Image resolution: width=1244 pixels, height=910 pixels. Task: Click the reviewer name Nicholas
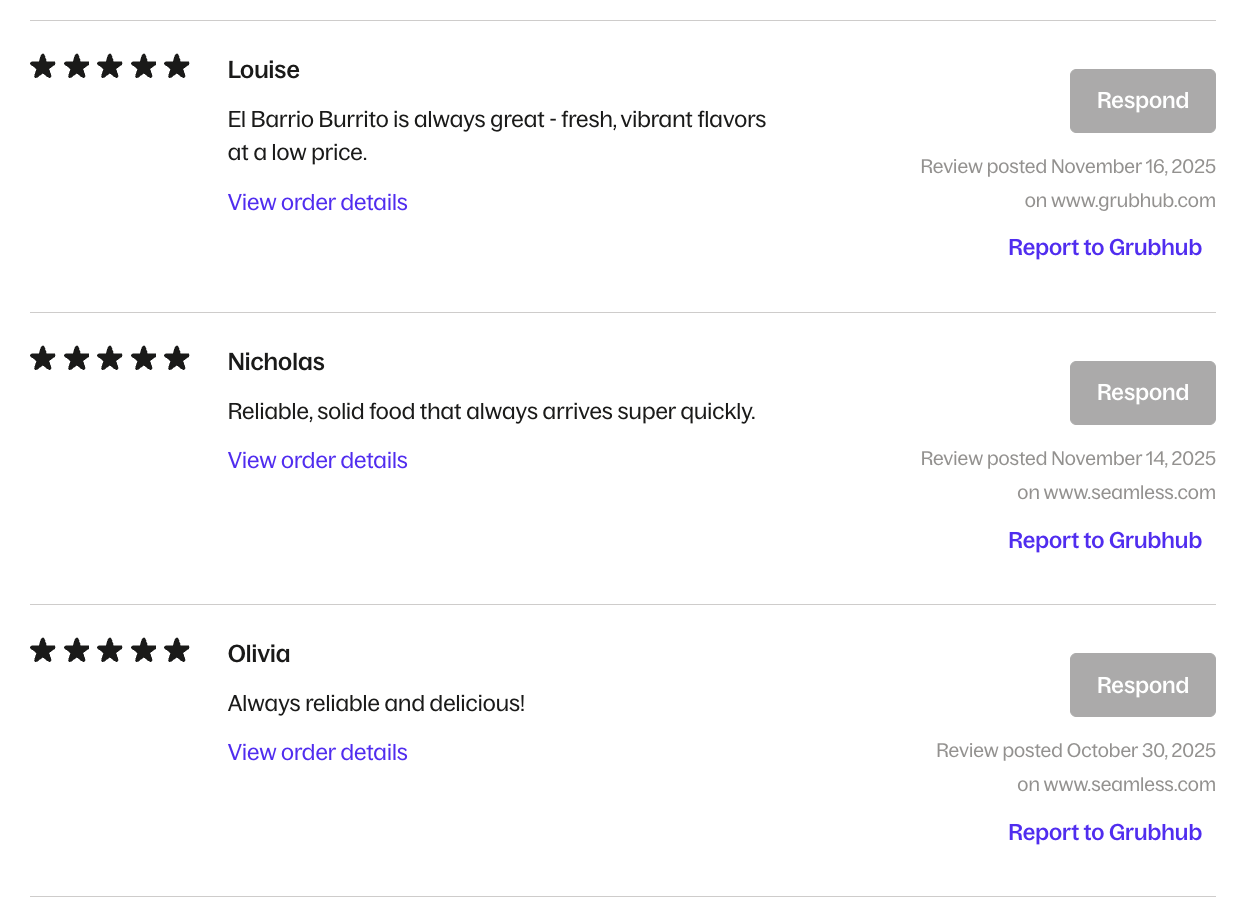tap(276, 362)
